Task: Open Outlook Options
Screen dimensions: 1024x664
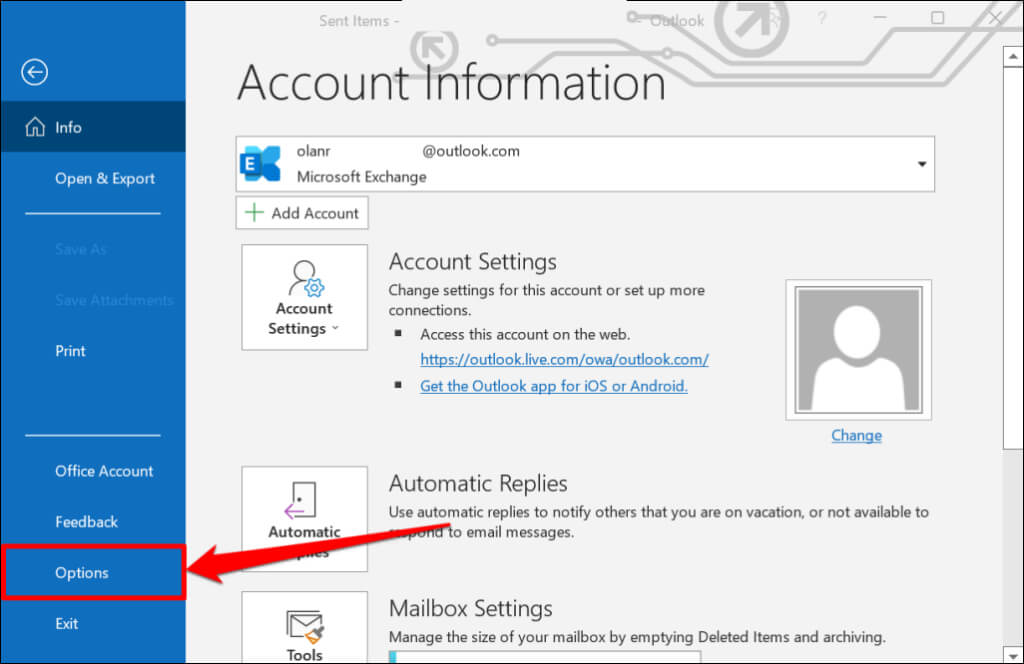Action: 82,573
